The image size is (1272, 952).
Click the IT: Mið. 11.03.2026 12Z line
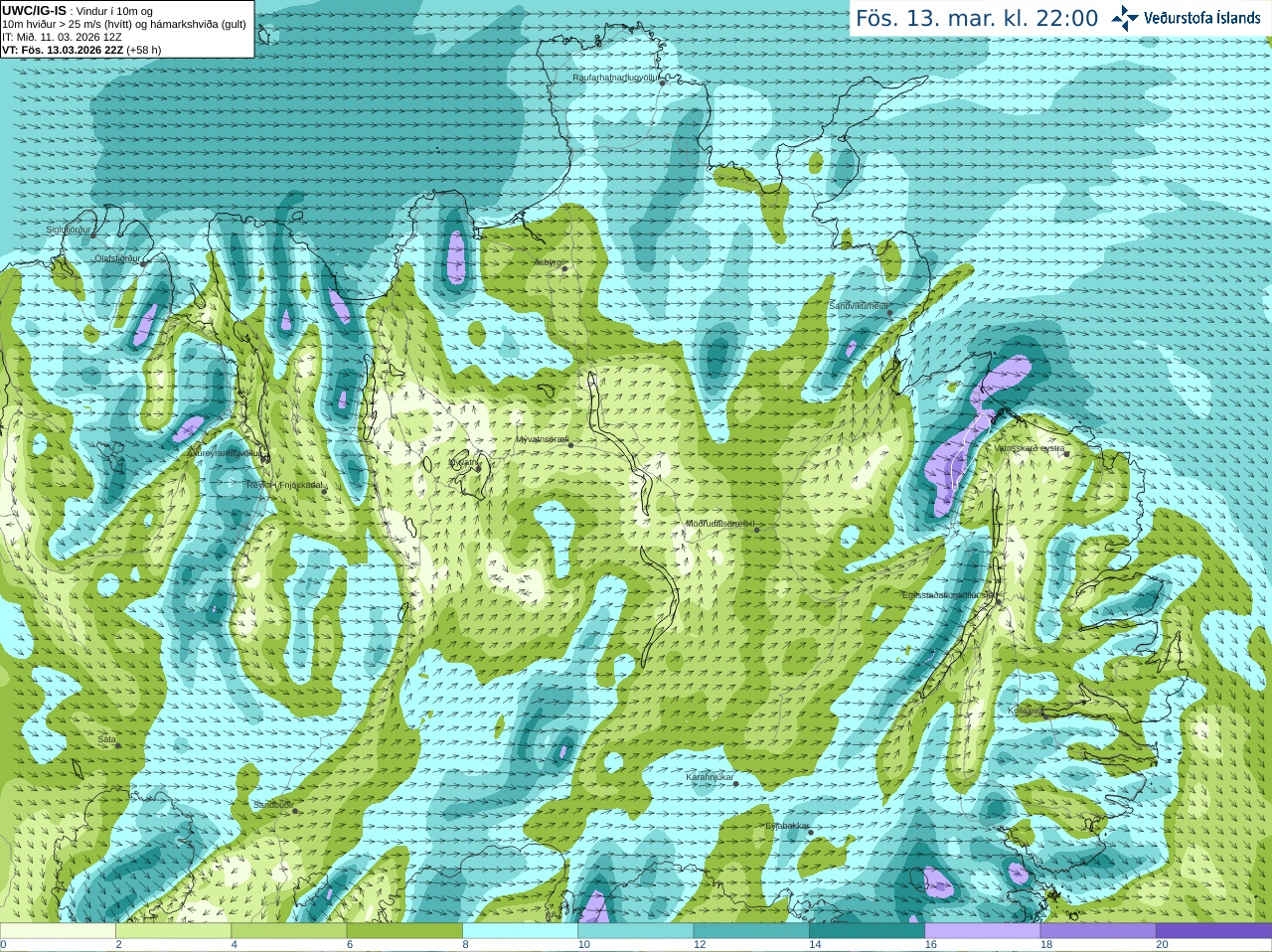(x=62, y=37)
